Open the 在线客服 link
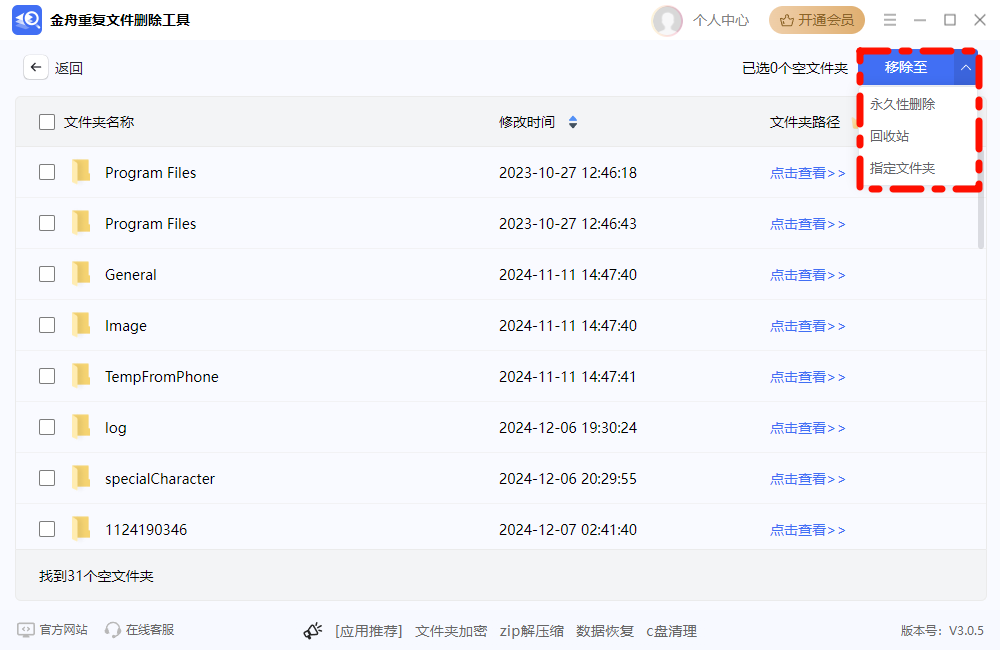 (x=150, y=630)
